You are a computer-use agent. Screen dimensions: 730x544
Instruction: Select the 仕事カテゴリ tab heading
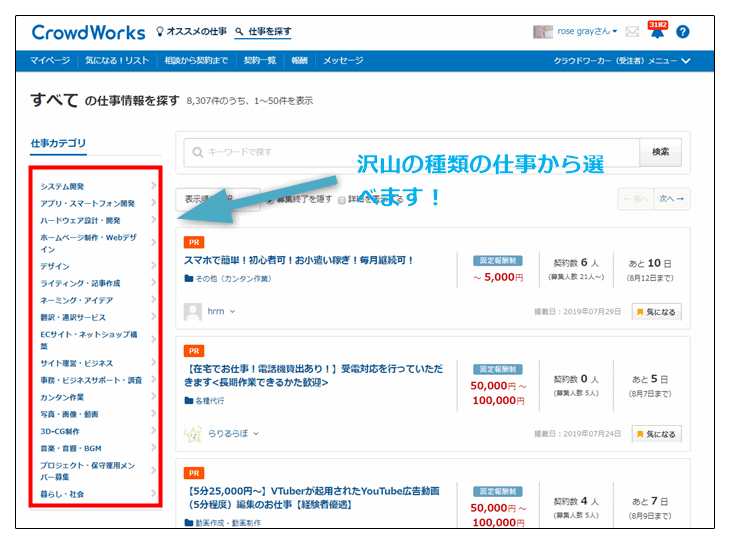tap(58, 143)
